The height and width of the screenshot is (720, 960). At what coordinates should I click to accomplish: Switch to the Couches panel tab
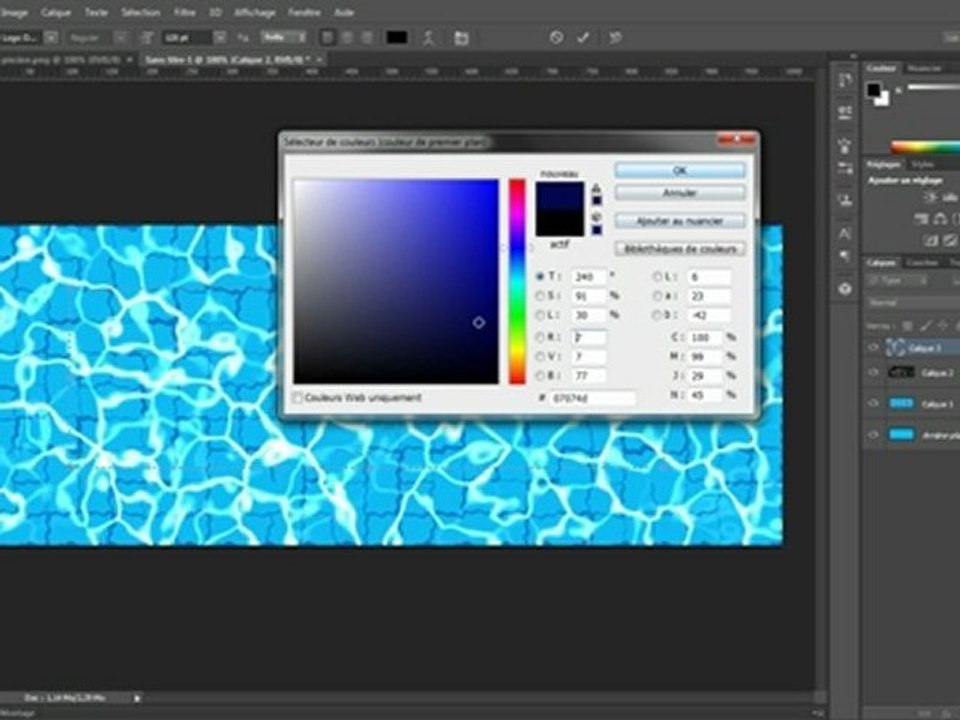click(x=922, y=263)
